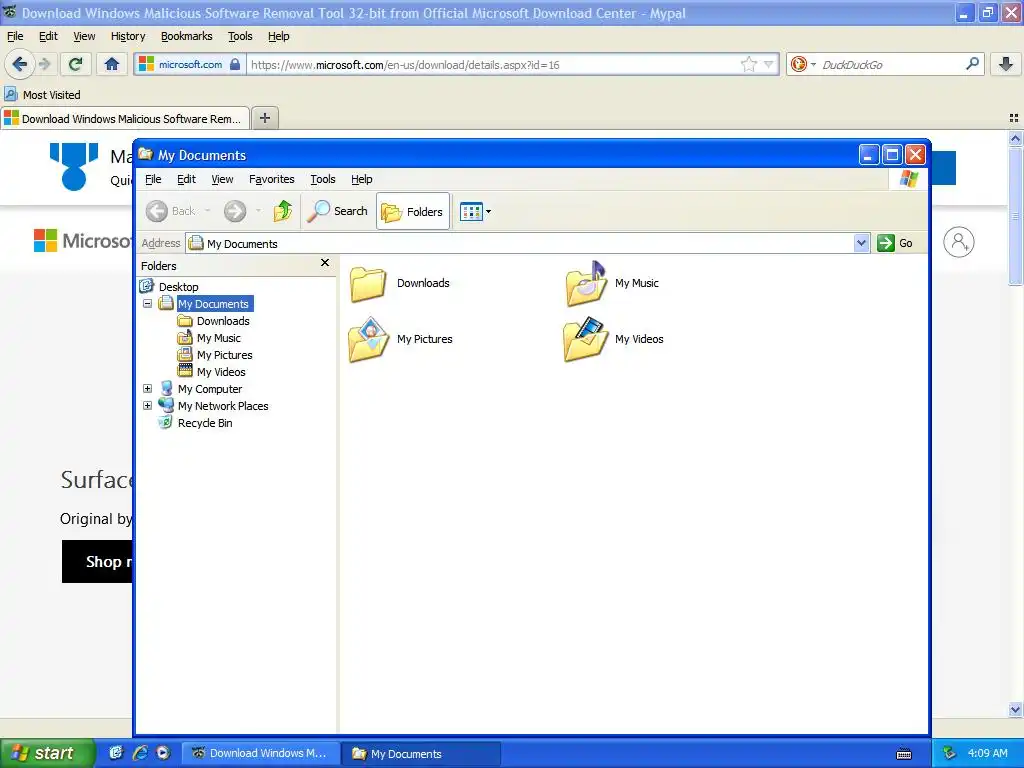
Task: Click the Microsoft logo on webpage
Action: coord(82,240)
